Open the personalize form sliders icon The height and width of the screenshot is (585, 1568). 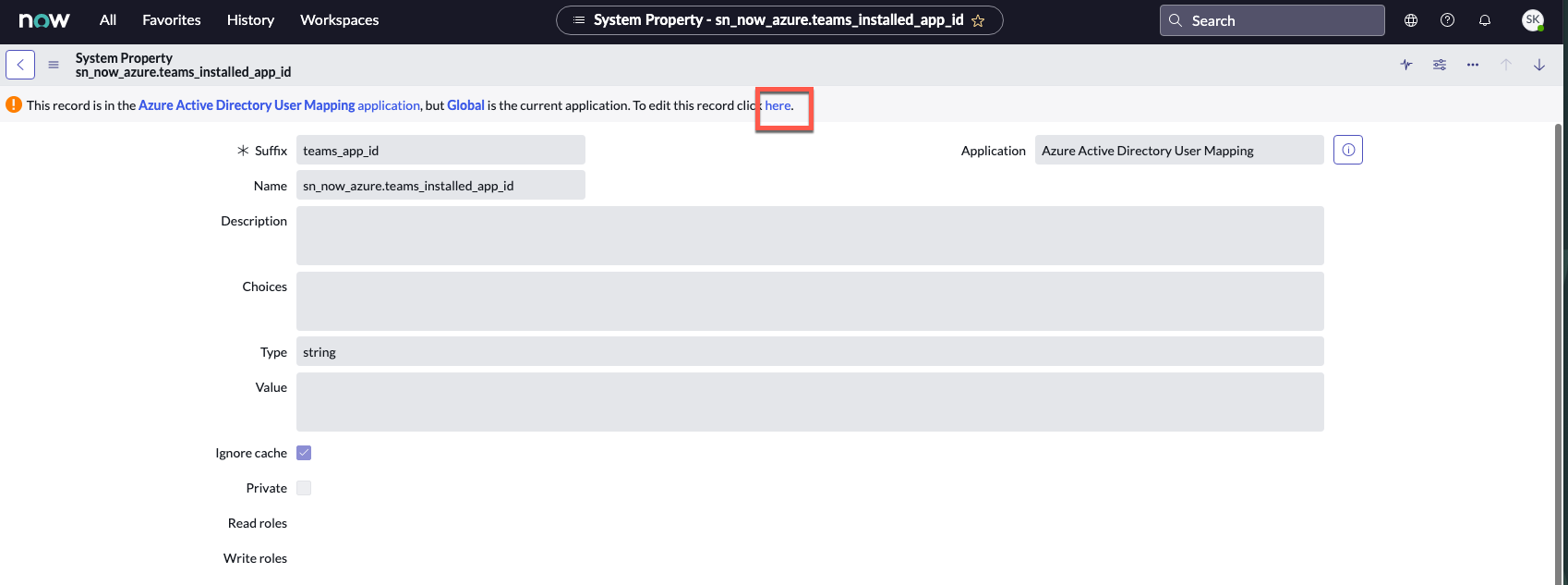1440,65
